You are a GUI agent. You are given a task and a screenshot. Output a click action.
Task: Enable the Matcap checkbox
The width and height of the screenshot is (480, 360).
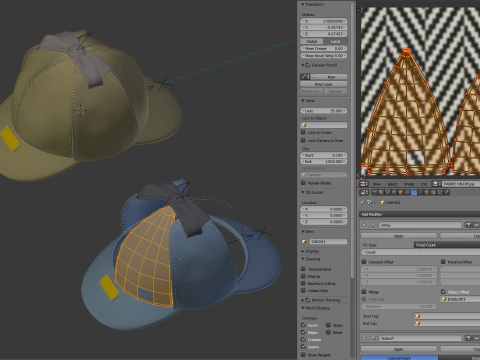303,276
